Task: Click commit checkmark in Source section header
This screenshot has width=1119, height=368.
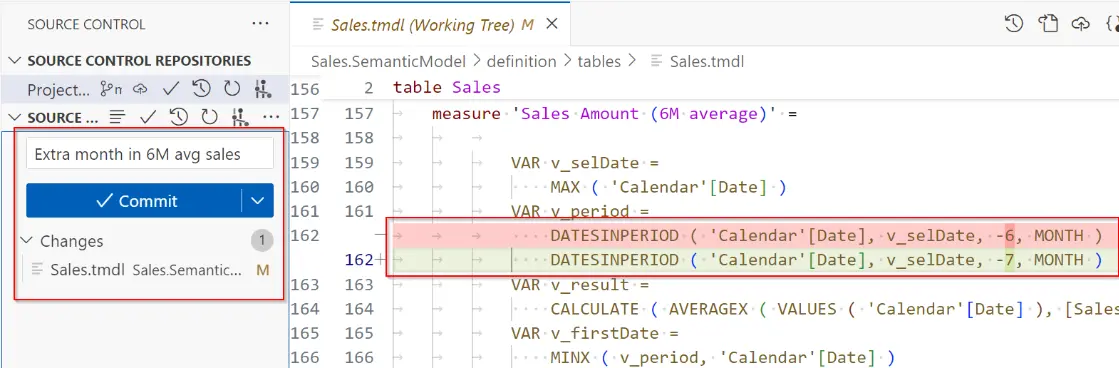Action: pos(148,117)
